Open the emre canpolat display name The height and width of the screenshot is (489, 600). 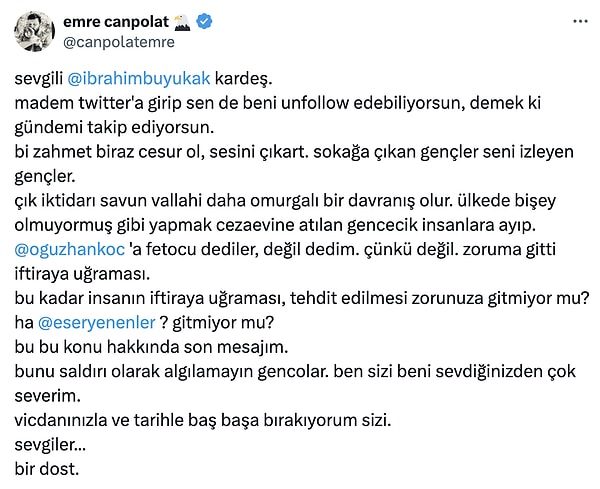click(116, 22)
